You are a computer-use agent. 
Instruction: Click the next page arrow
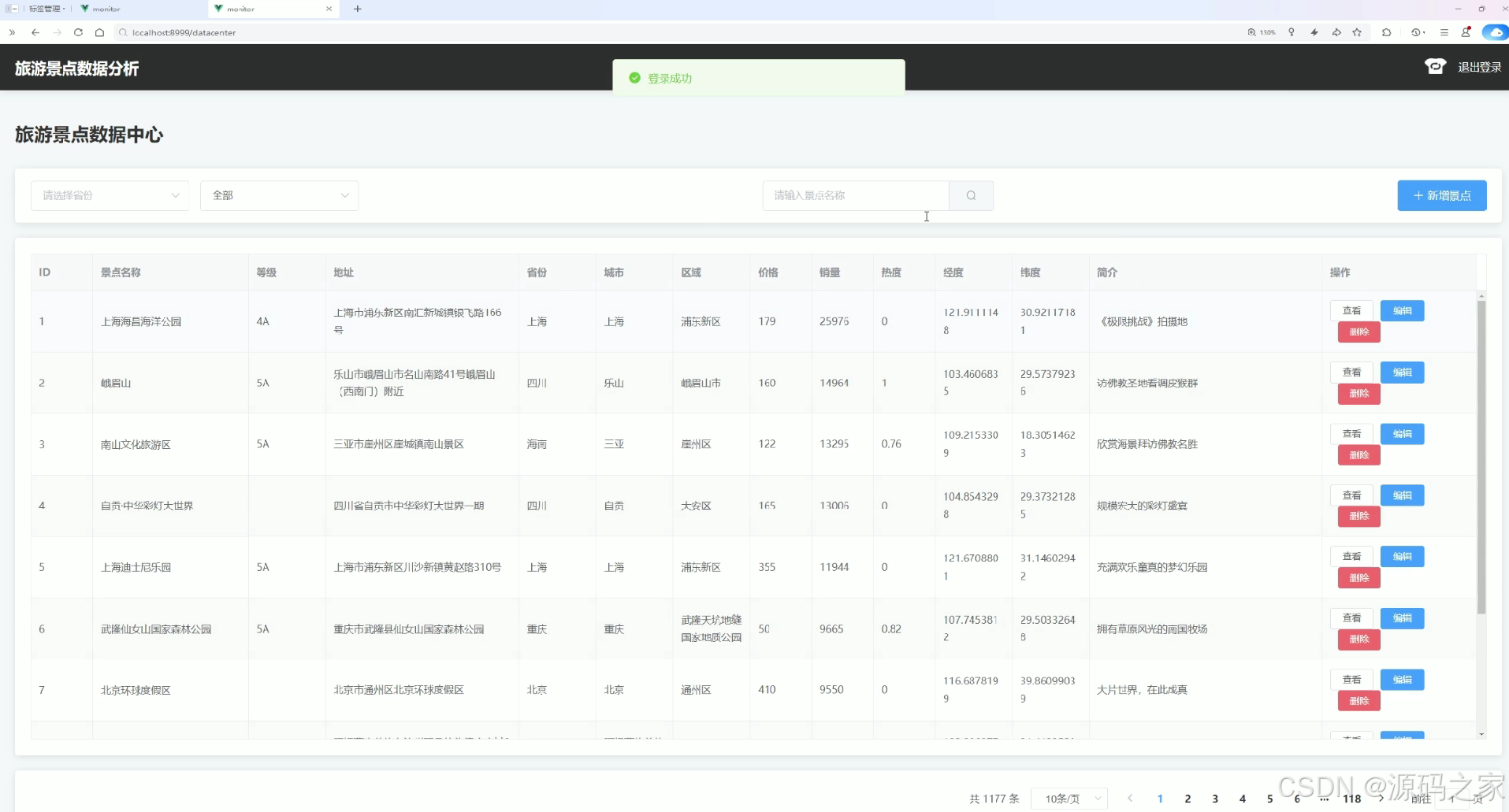pos(1381,799)
